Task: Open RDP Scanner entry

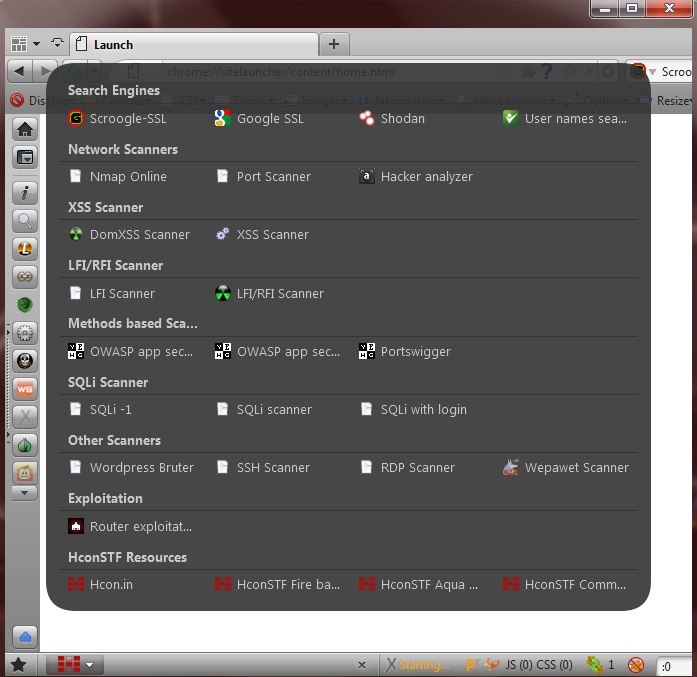Action: tap(408, 467)
